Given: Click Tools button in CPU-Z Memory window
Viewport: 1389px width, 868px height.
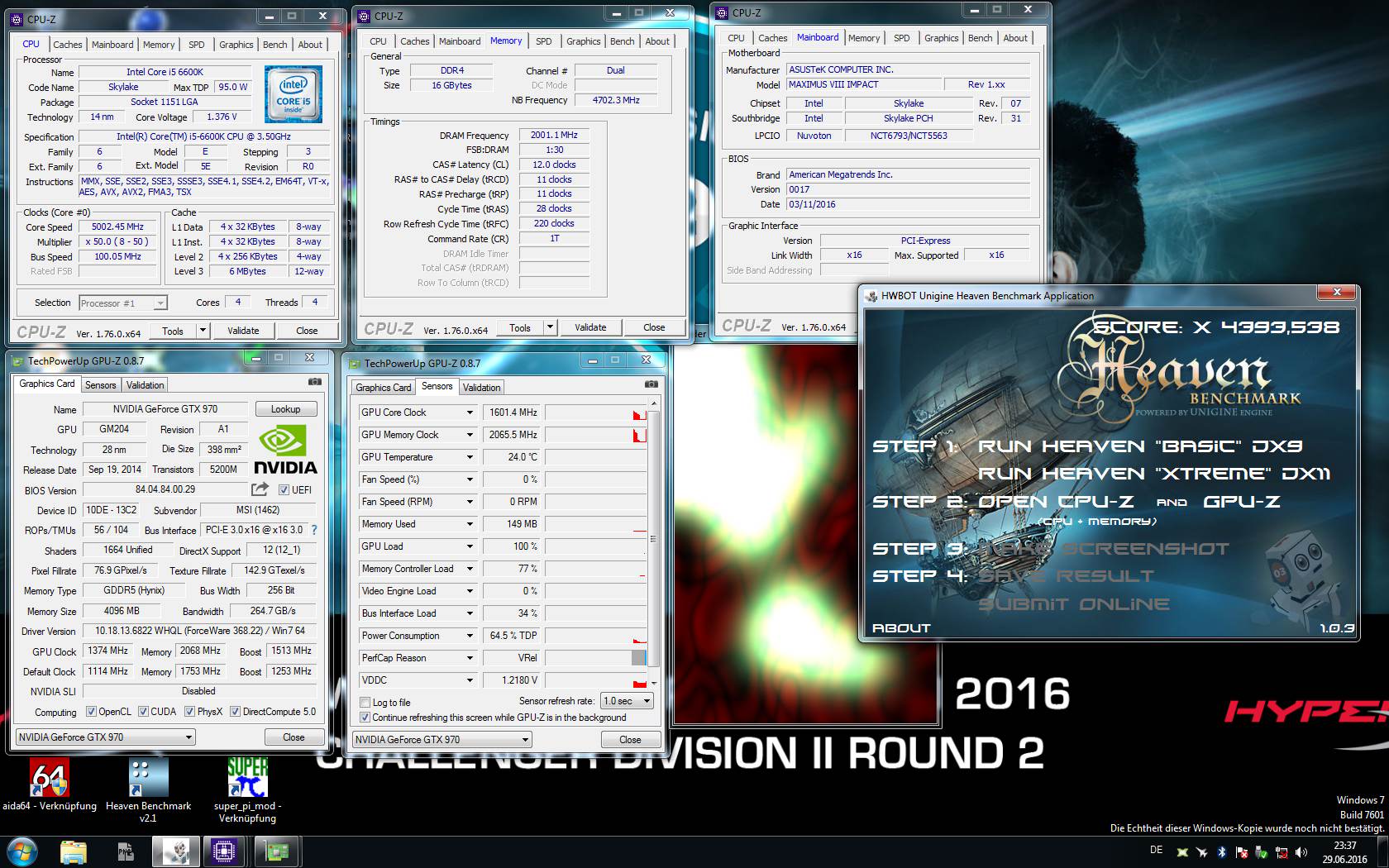Looking at the screenshot, I should (x=520, y=327).
